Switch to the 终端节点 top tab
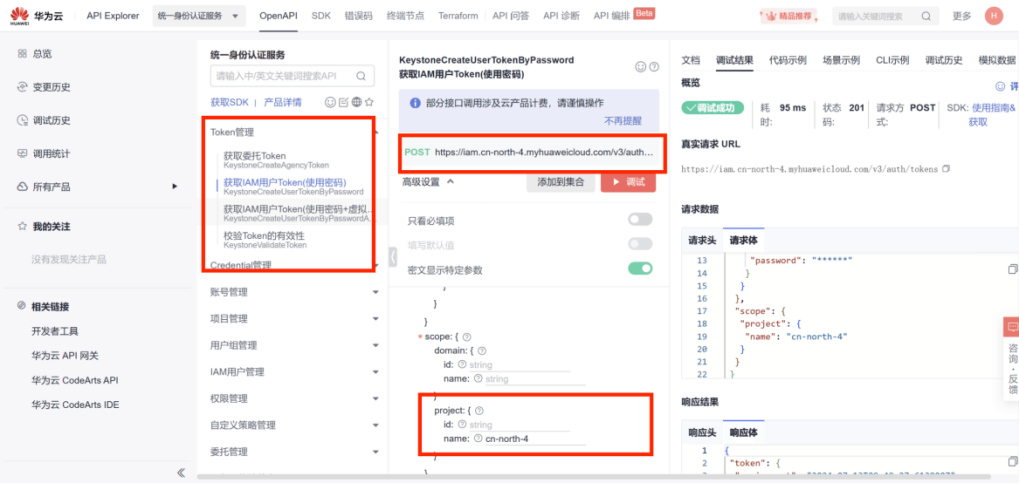 click(x=405, y=16)
